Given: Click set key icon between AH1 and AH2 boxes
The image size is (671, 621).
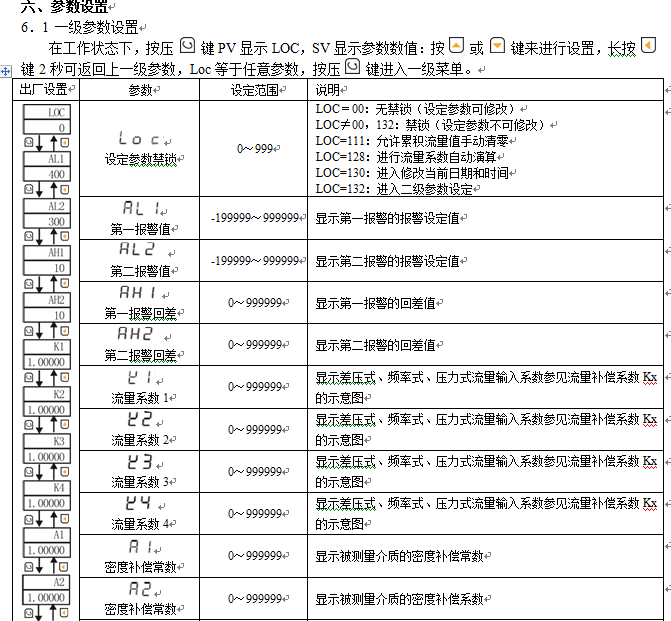Looking at the screenshot, I should tap(28, 283).
